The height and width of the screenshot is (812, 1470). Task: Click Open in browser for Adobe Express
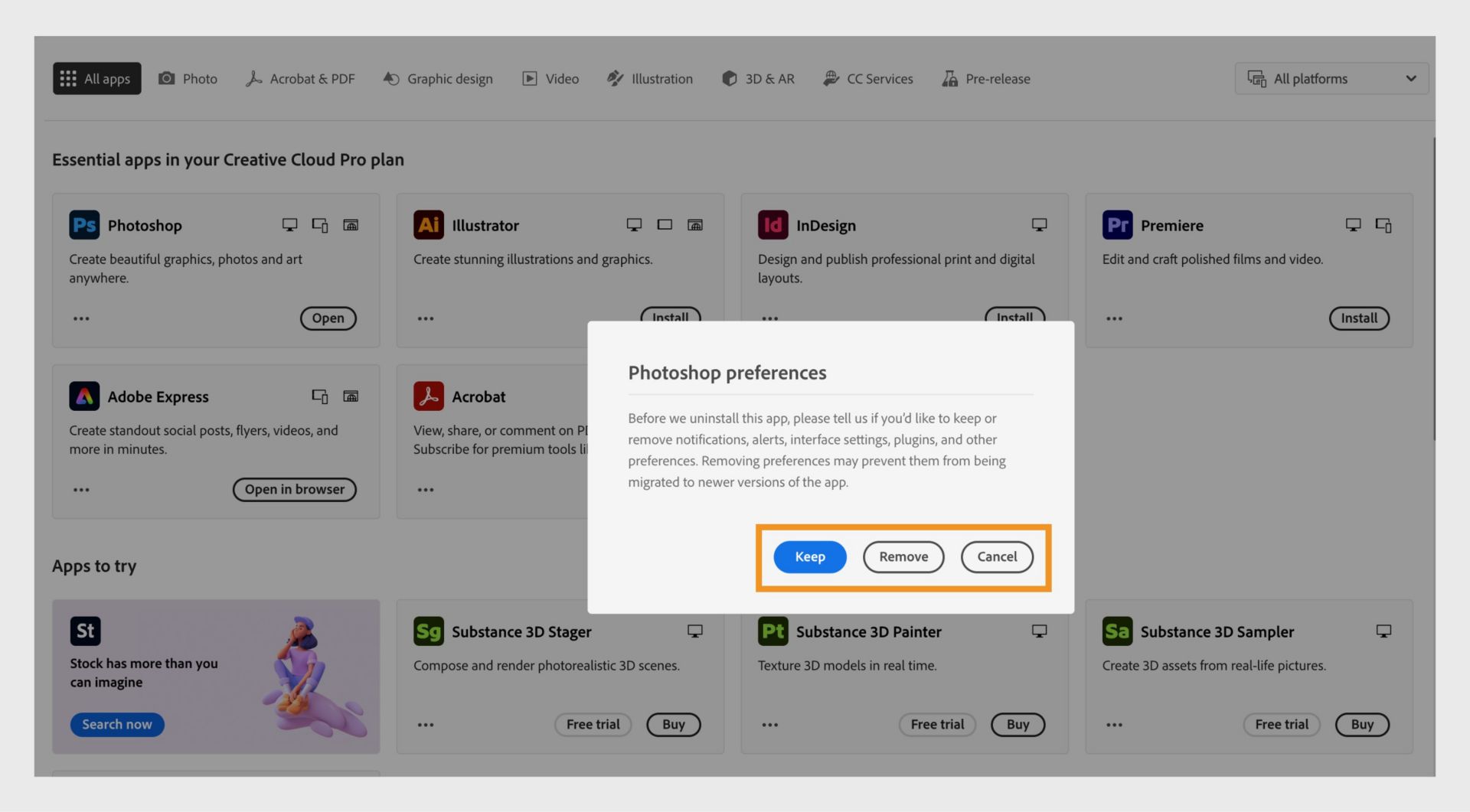[x=295, y=490]
